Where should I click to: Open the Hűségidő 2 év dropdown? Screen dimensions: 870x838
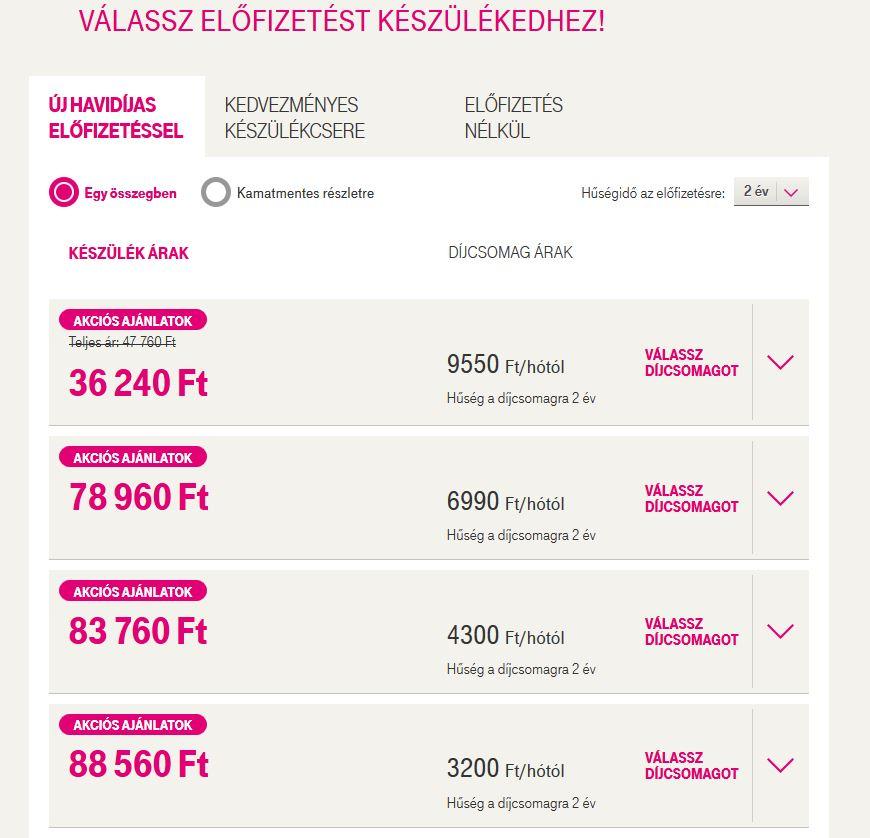click(771, 191)
